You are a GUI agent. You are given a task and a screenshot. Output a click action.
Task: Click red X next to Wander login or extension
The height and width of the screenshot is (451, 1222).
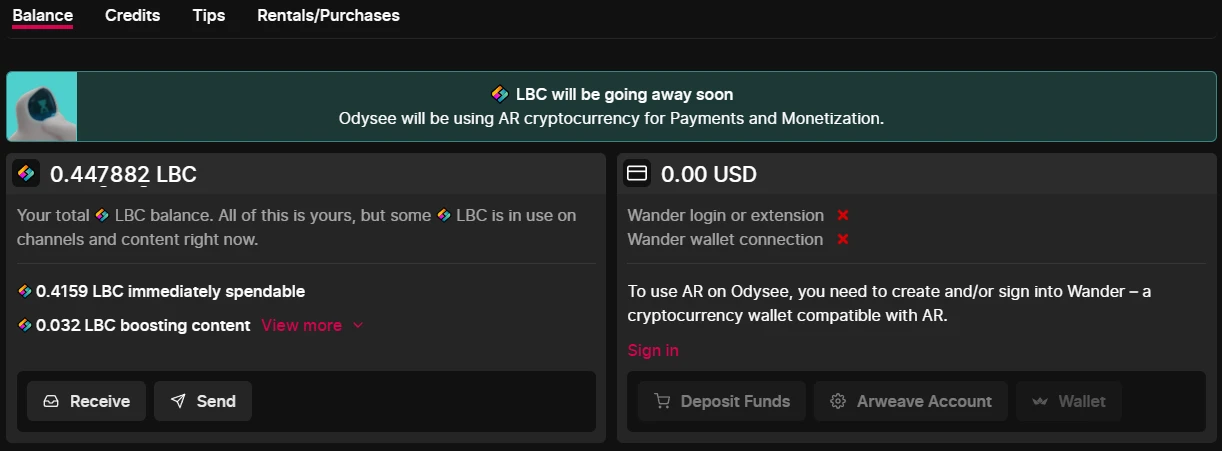(x=843, y=215)
